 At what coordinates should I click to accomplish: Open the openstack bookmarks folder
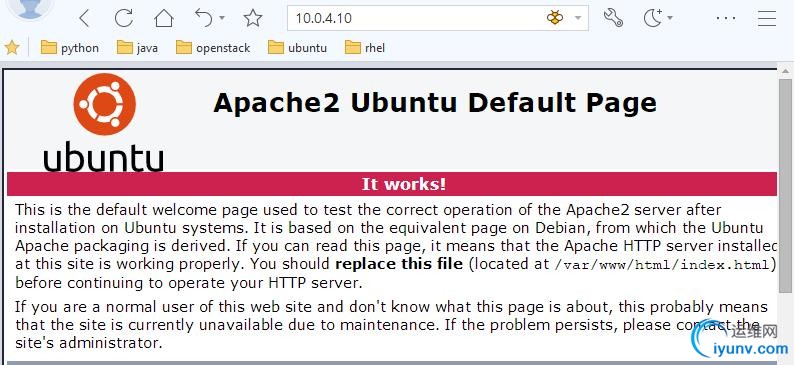(x=213, y=48)
